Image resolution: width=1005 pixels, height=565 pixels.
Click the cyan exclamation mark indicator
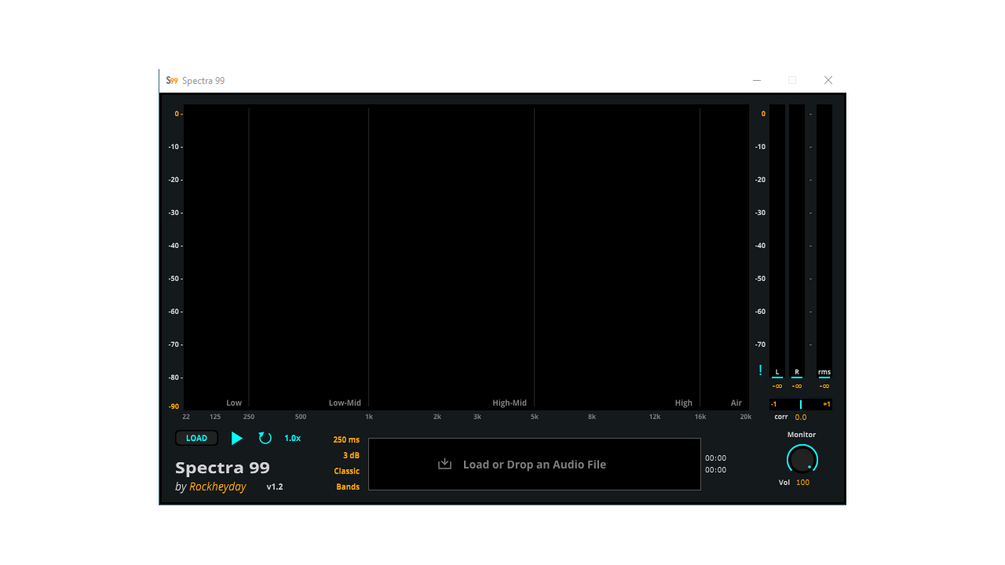760,370
